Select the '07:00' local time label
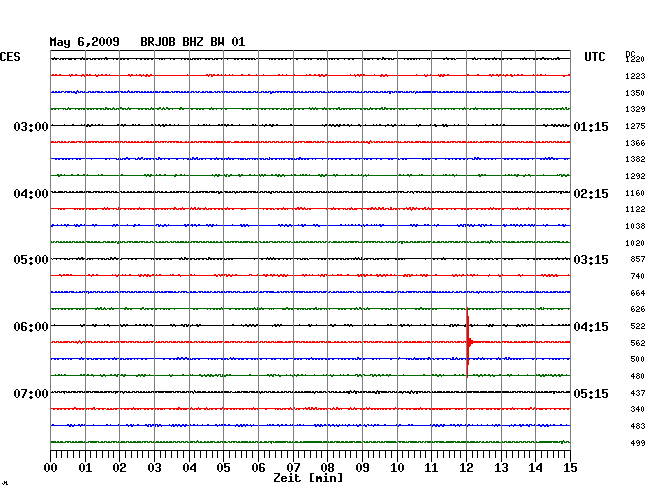Screen dimensions: 650x494 [x=31, y=393]
